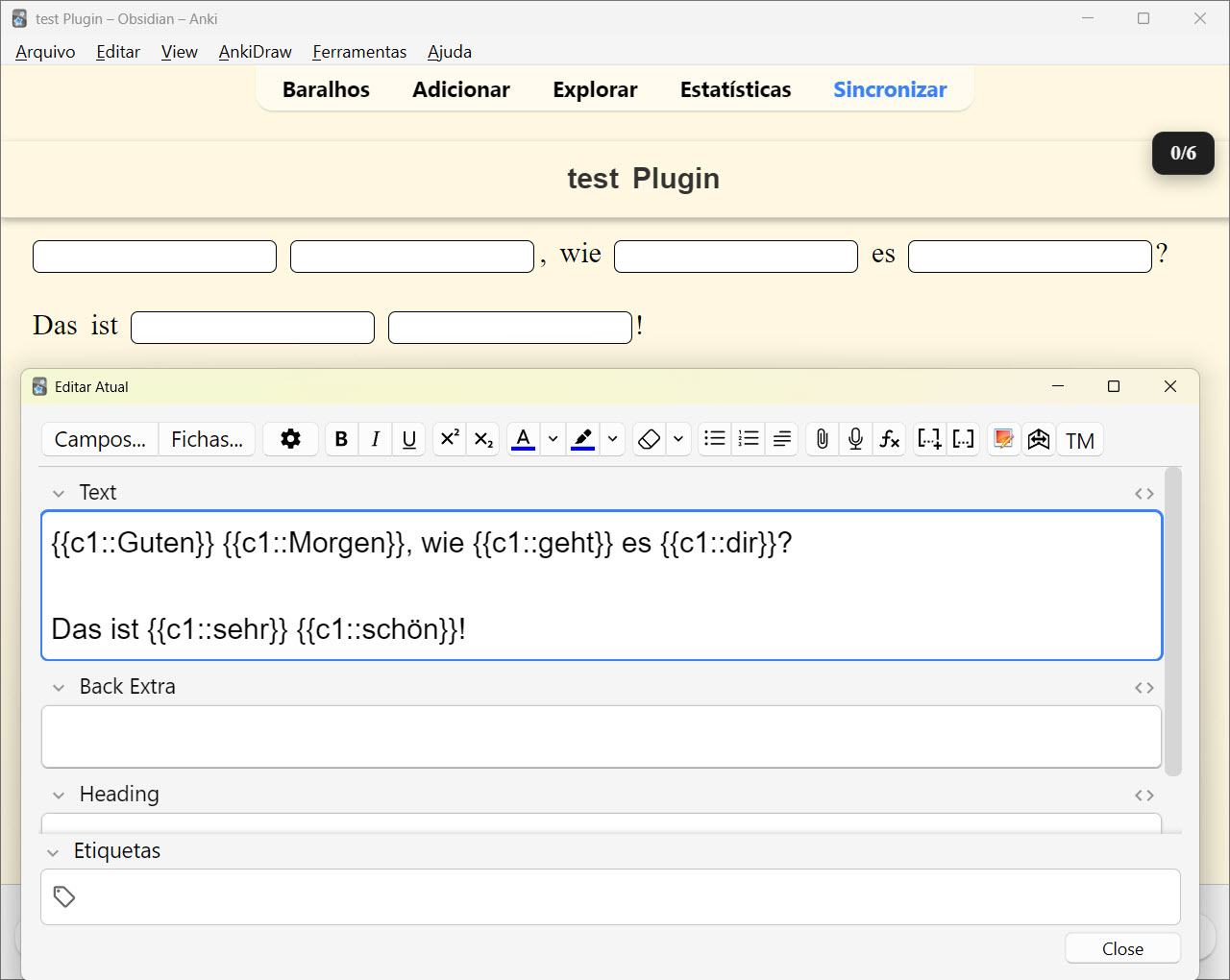1230x980 pixels.
Task: Open the highlight color dropdown arrow
Action: point(612,439)
